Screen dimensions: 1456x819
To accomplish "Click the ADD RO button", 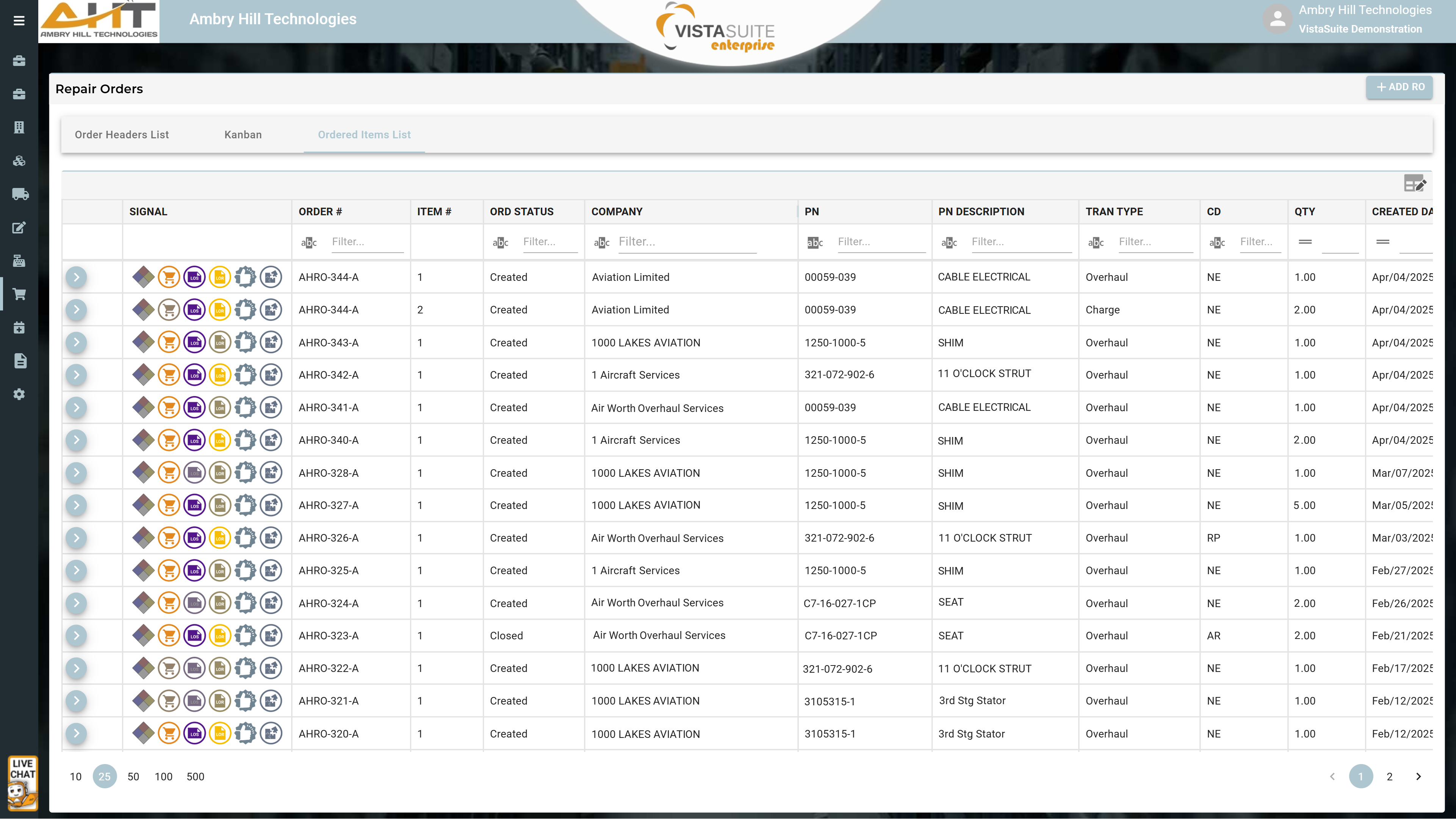I will pos(1400,87).
